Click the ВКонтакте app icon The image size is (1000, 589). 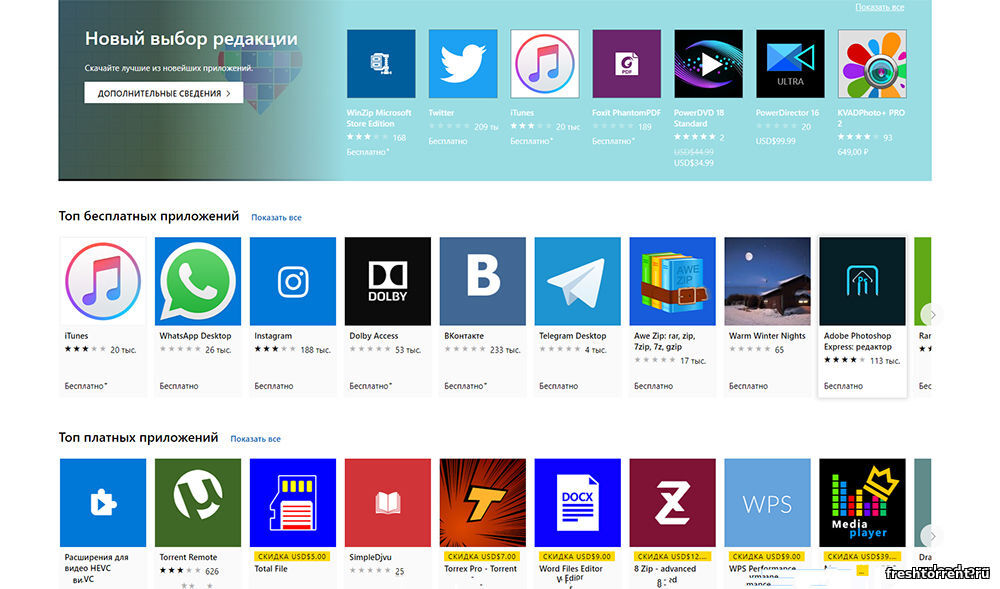click(483, 281)
